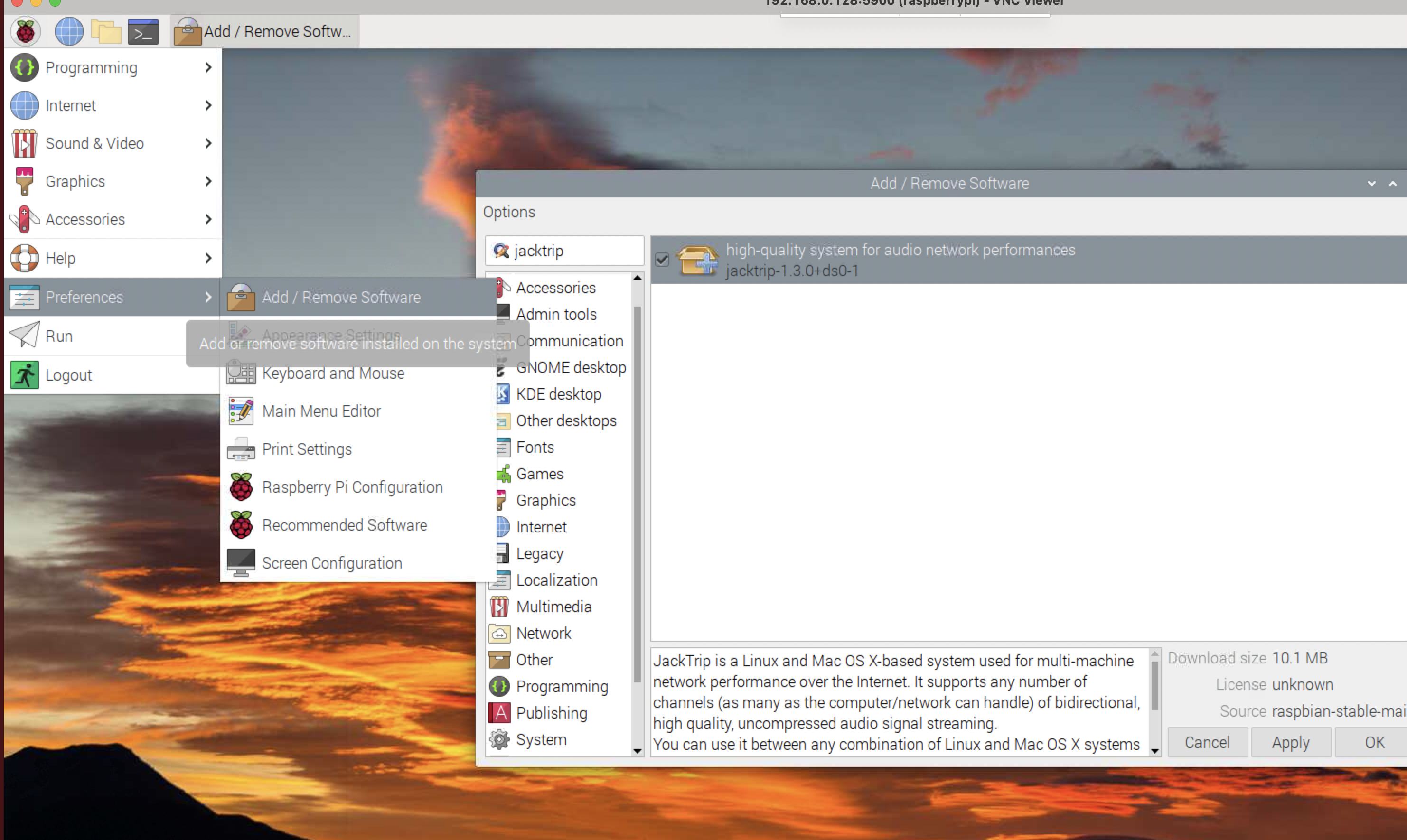The height and width of the screenshot is (840, 1407).
Task: Launch the web browser globe icon in taskbar
Action: click(x=68, y=31)
